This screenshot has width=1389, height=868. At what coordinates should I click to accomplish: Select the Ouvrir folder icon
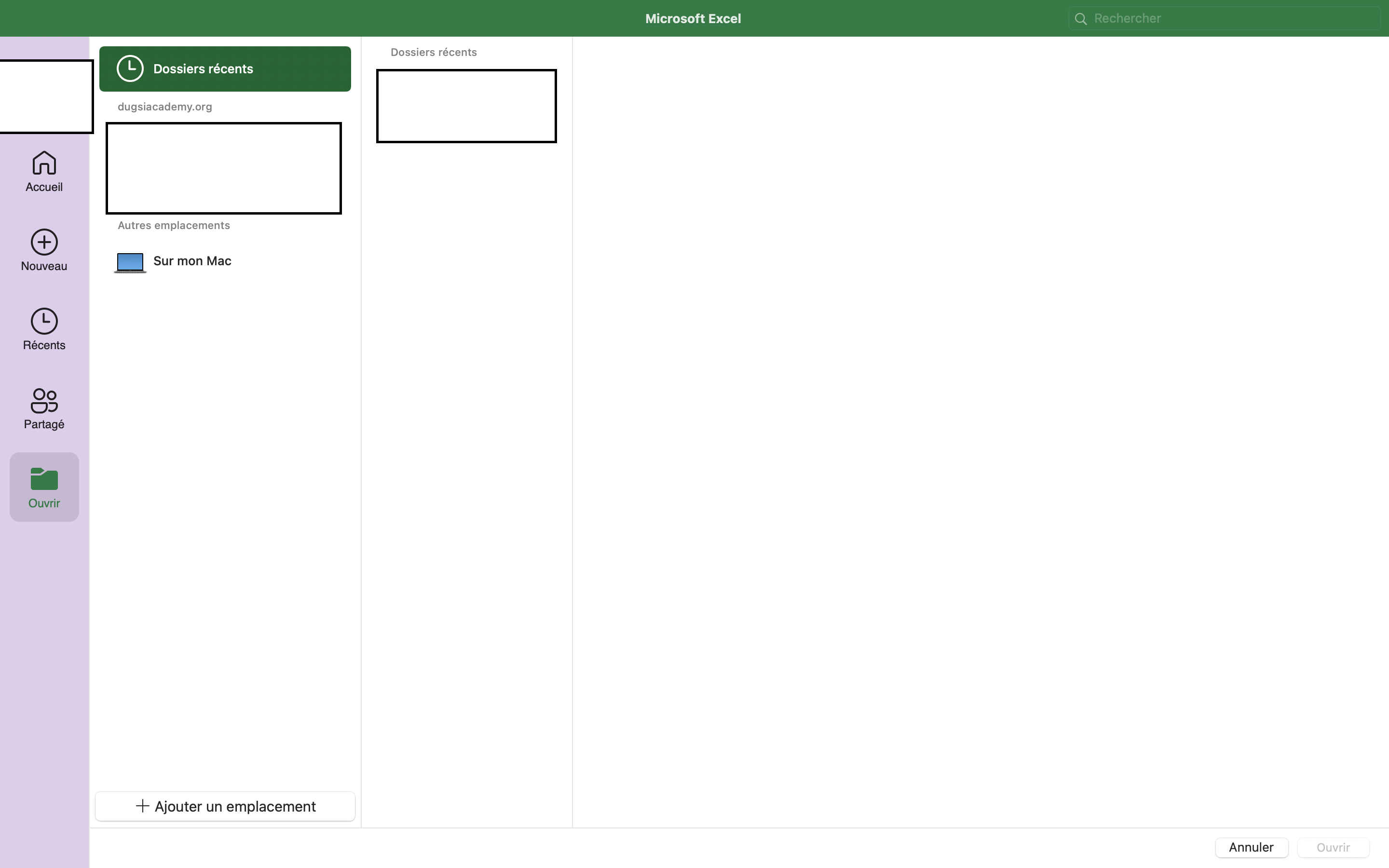click(44, 479)
